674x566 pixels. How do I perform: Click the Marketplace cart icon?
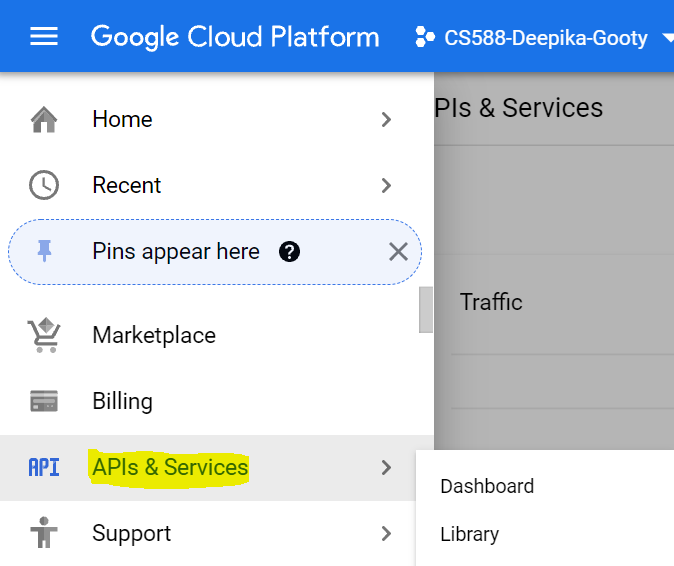pyautogui.click(x=44, y=335)
